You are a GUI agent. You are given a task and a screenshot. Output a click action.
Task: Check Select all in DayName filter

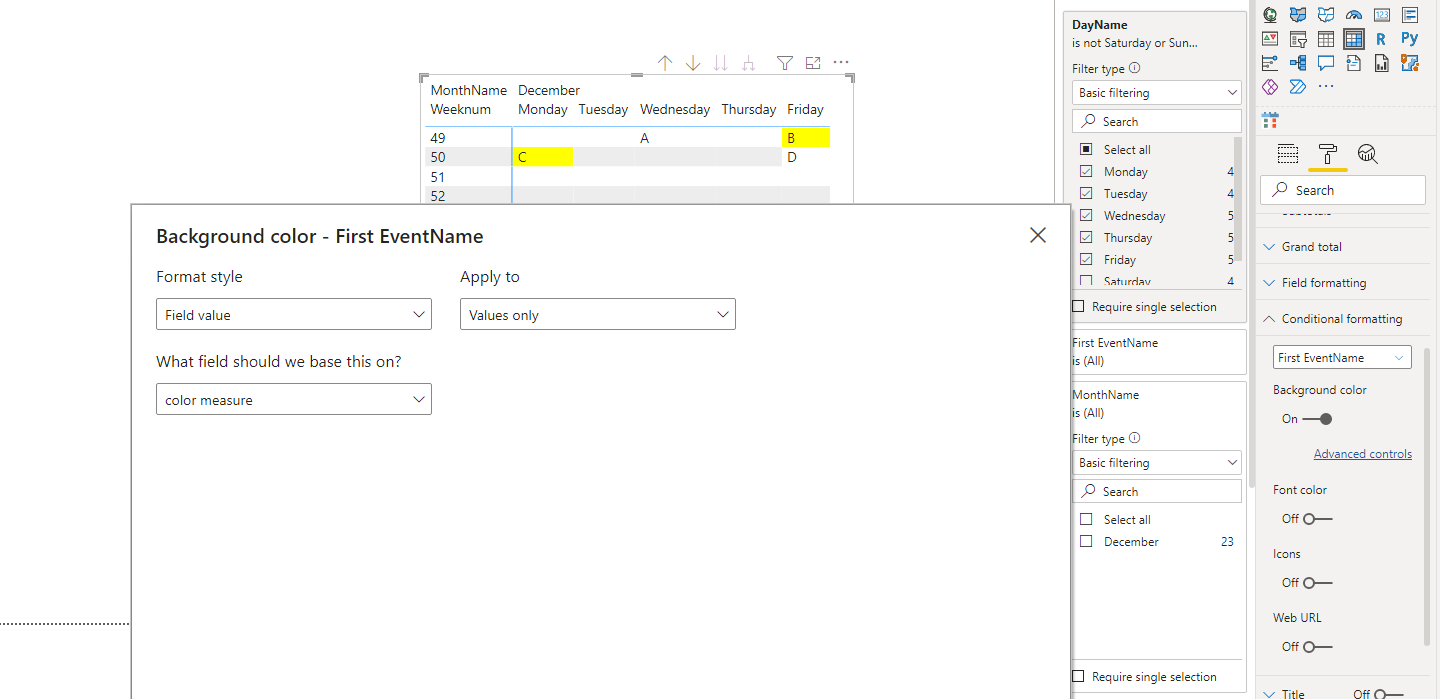pos(1086,149)
